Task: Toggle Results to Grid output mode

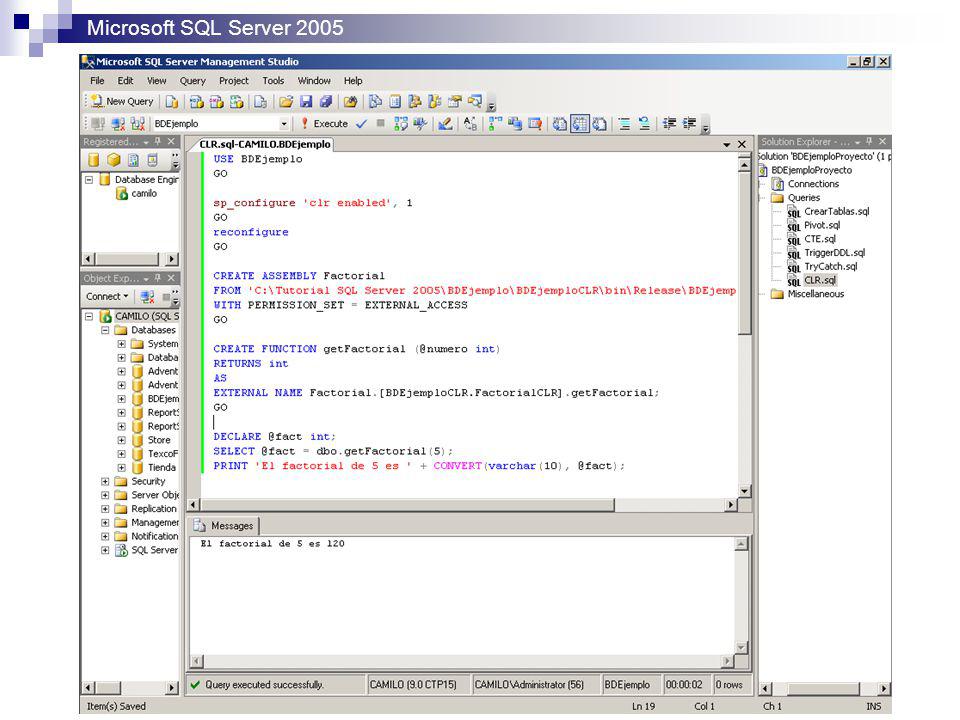Action: click(x=580, y=124)
